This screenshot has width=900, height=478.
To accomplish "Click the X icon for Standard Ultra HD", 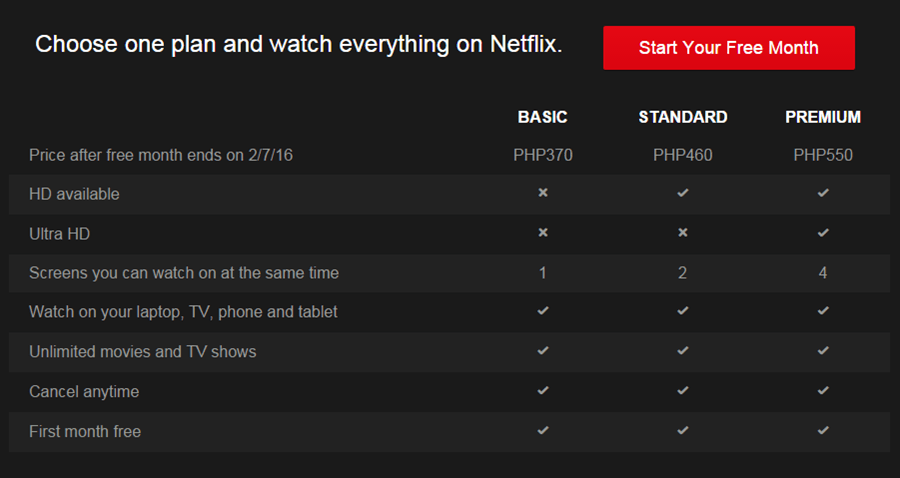I will (x=683, y=233).
